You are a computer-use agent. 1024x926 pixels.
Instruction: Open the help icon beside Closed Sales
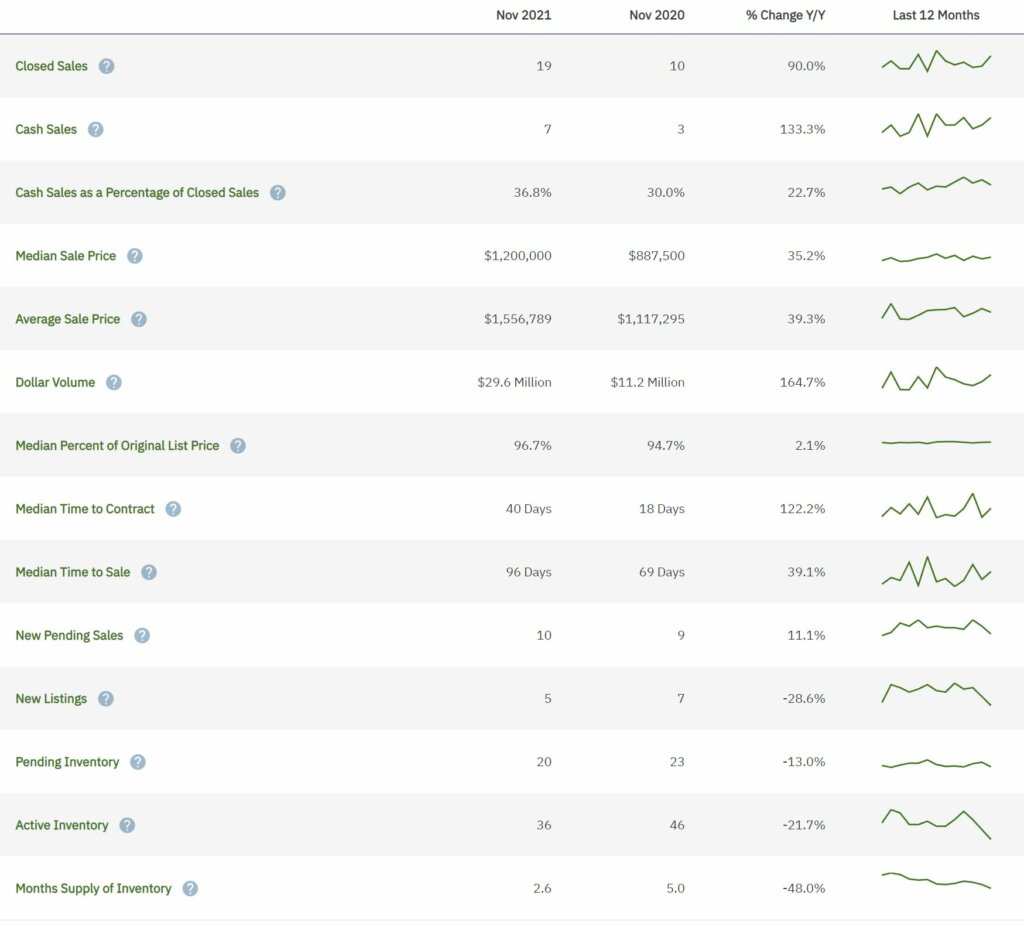[x=106, y=66]
